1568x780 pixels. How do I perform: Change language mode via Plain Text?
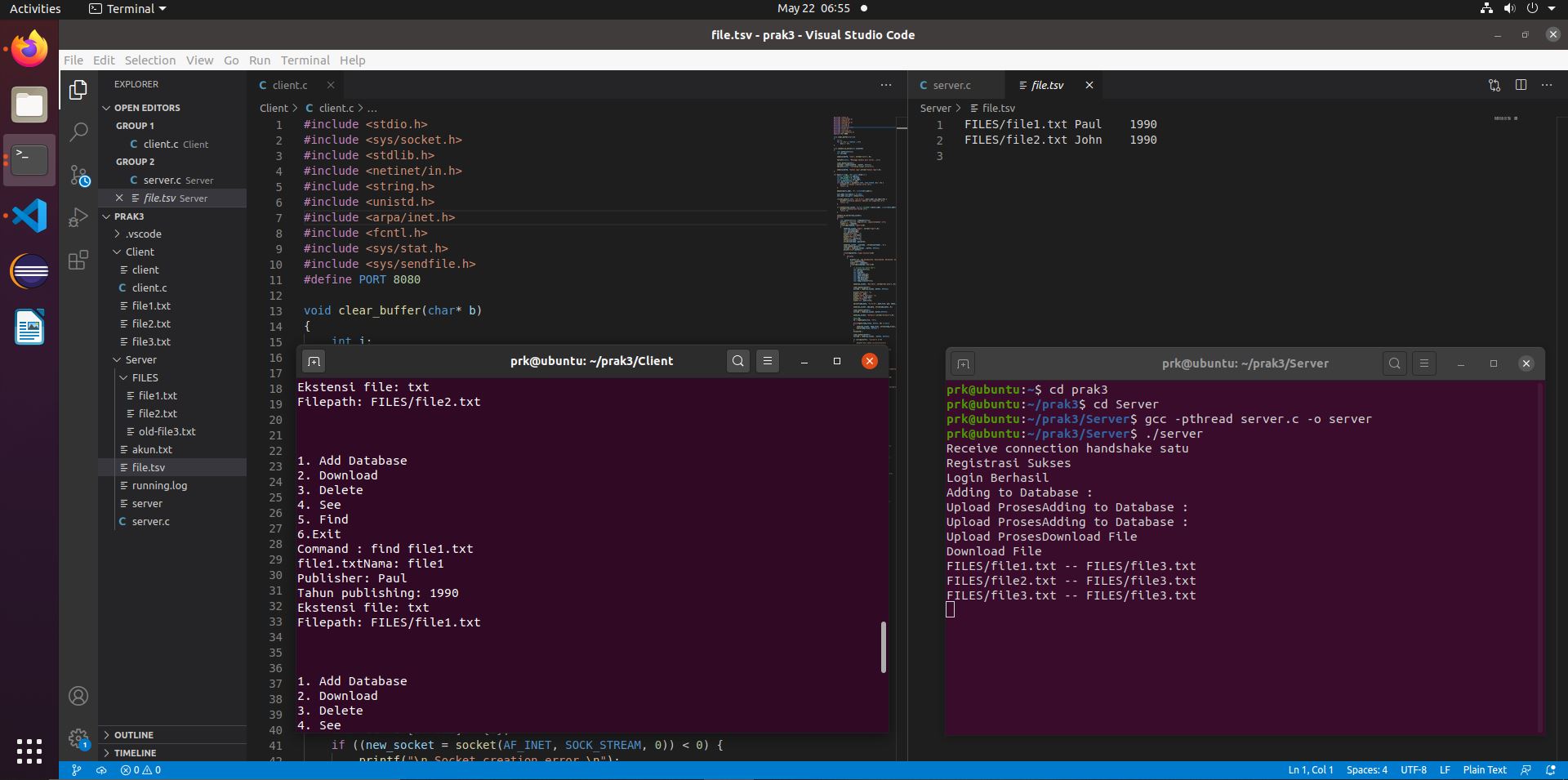point(1485,770)
